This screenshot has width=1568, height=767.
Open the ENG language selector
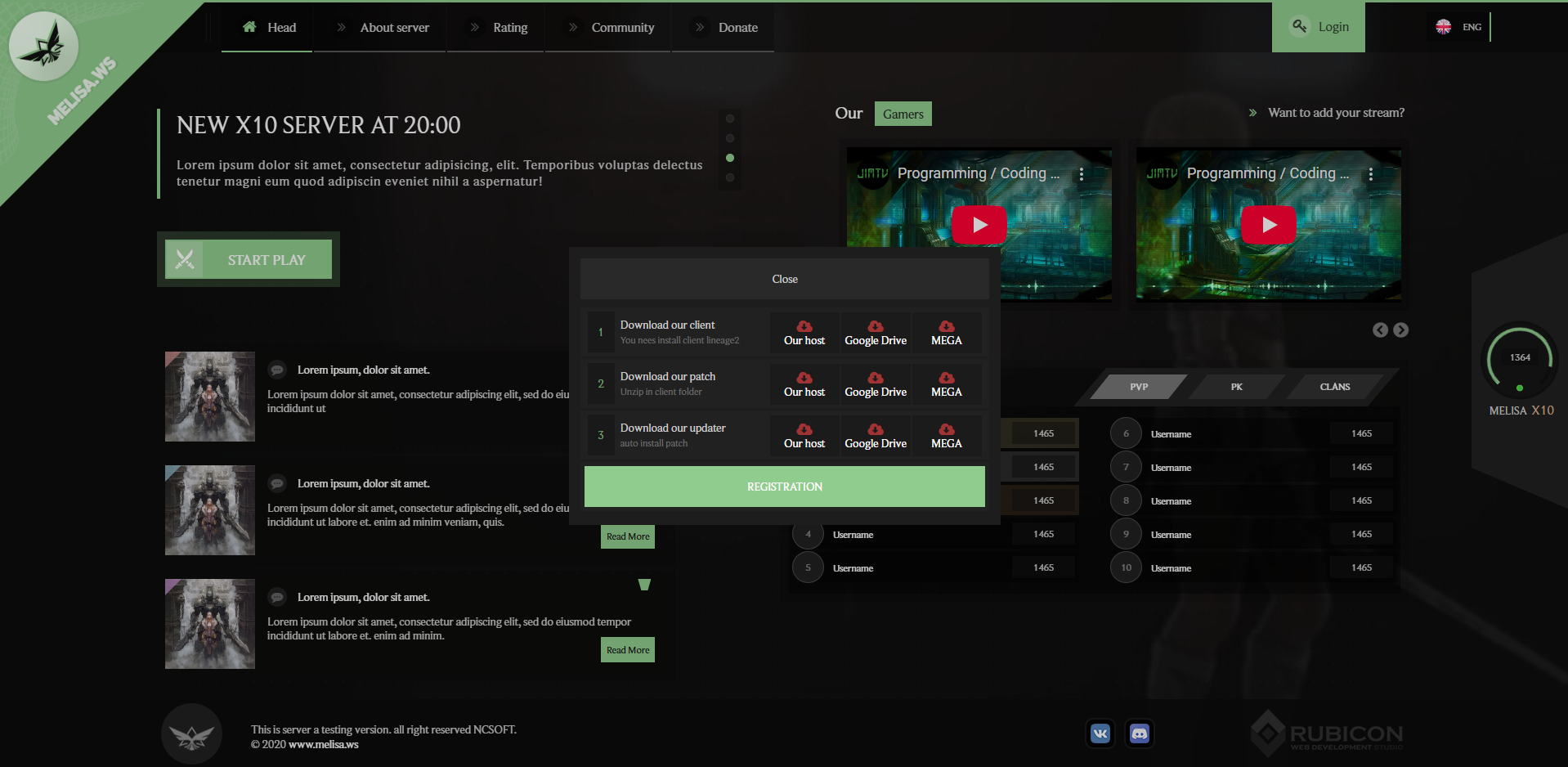pyautogui.click(x=1460, y=27)
